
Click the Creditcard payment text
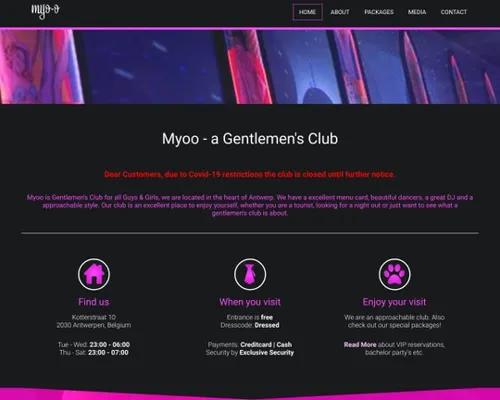coord(256,344)
